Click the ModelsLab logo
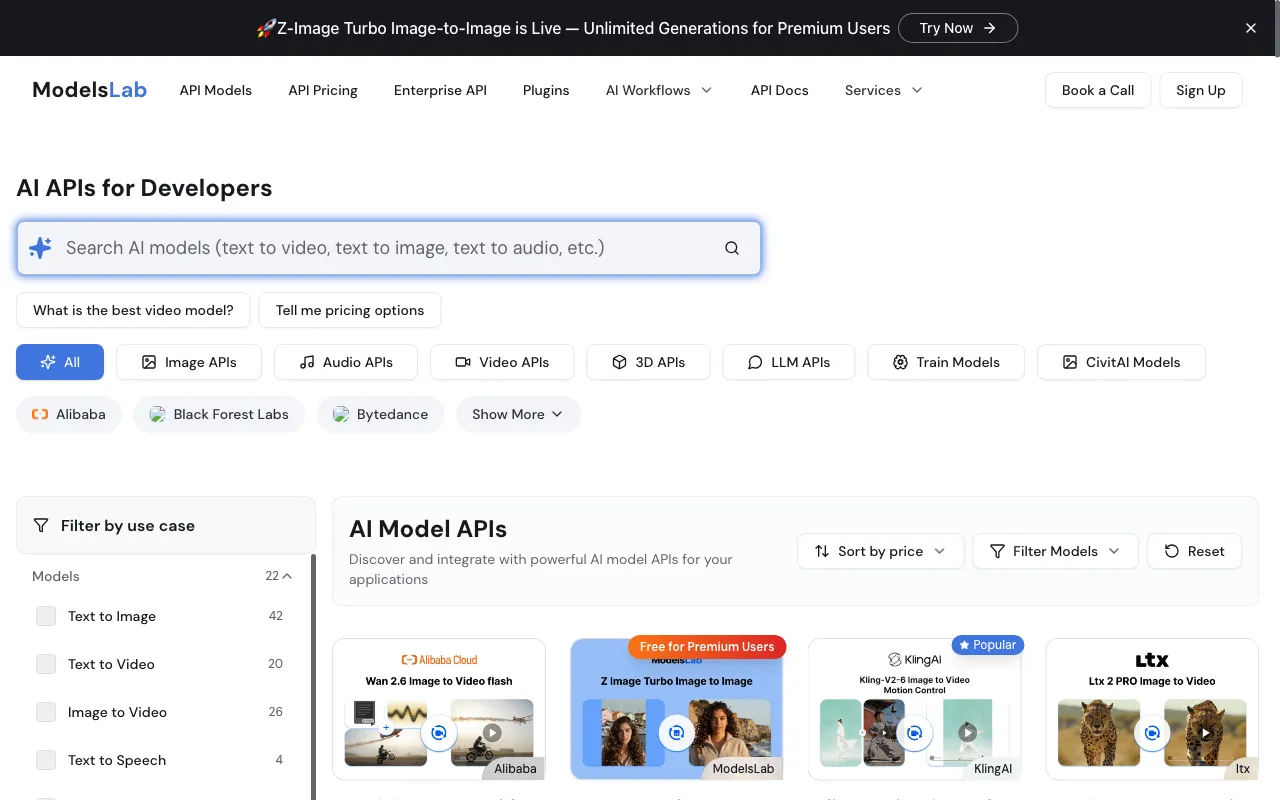This screenshot has width=1280, height=800. [89, 90]
